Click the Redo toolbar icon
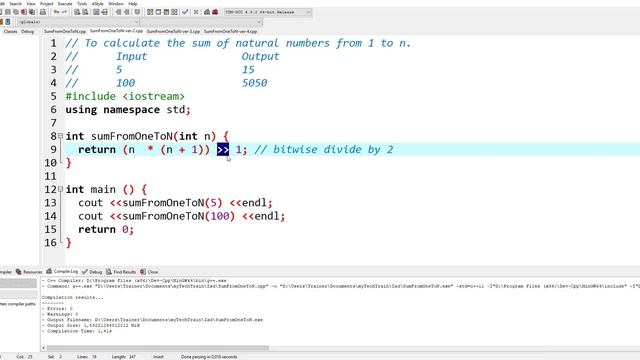The height and width of the screenshot is (360, 640). coord(64,12)
